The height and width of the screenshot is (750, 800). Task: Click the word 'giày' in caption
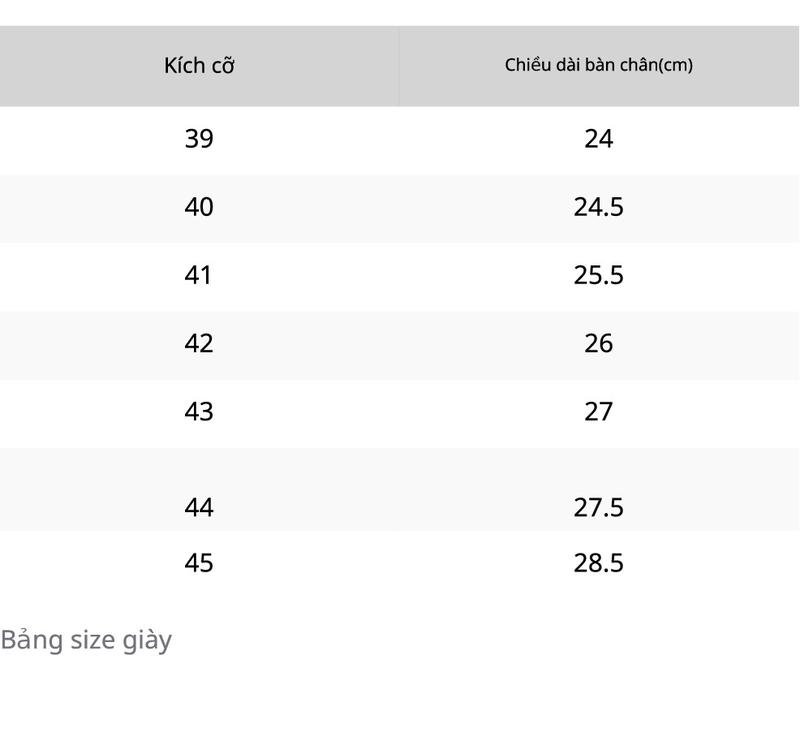point(147,642)
